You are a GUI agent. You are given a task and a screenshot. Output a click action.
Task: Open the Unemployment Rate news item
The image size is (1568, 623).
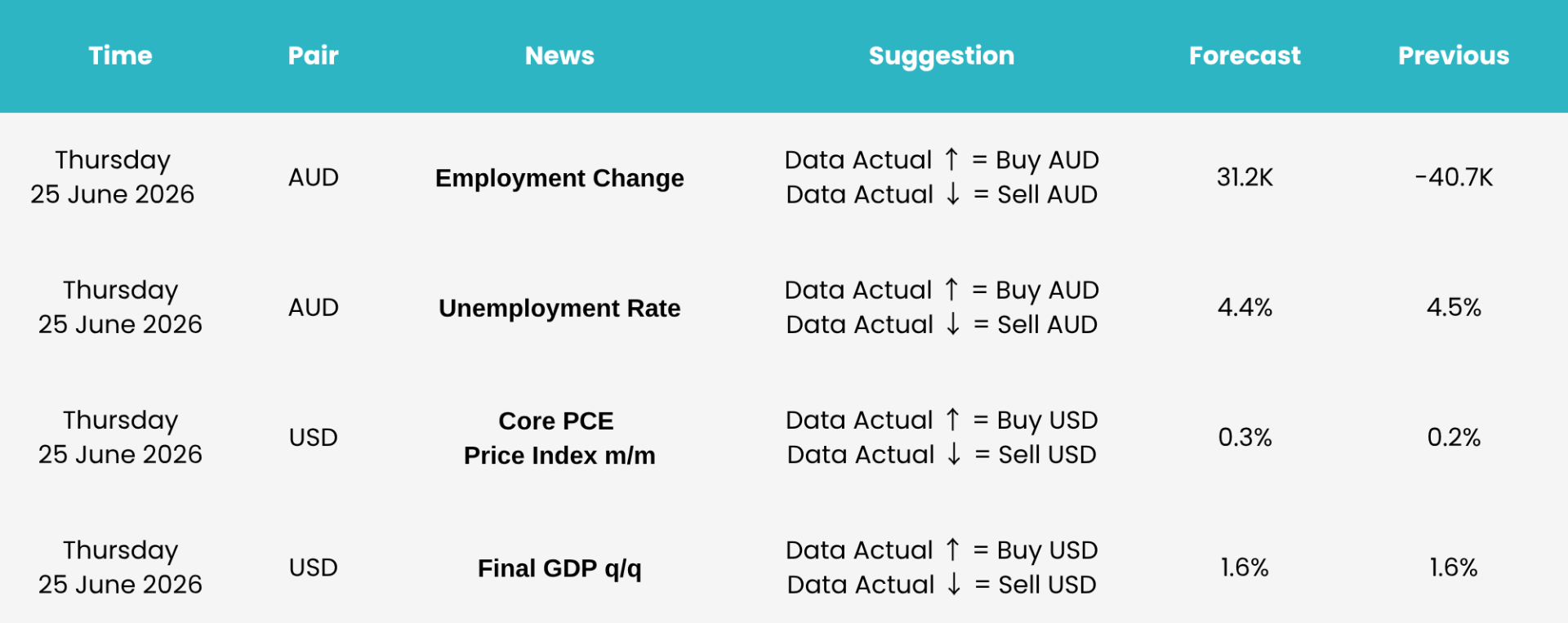[x=559, y=308]
